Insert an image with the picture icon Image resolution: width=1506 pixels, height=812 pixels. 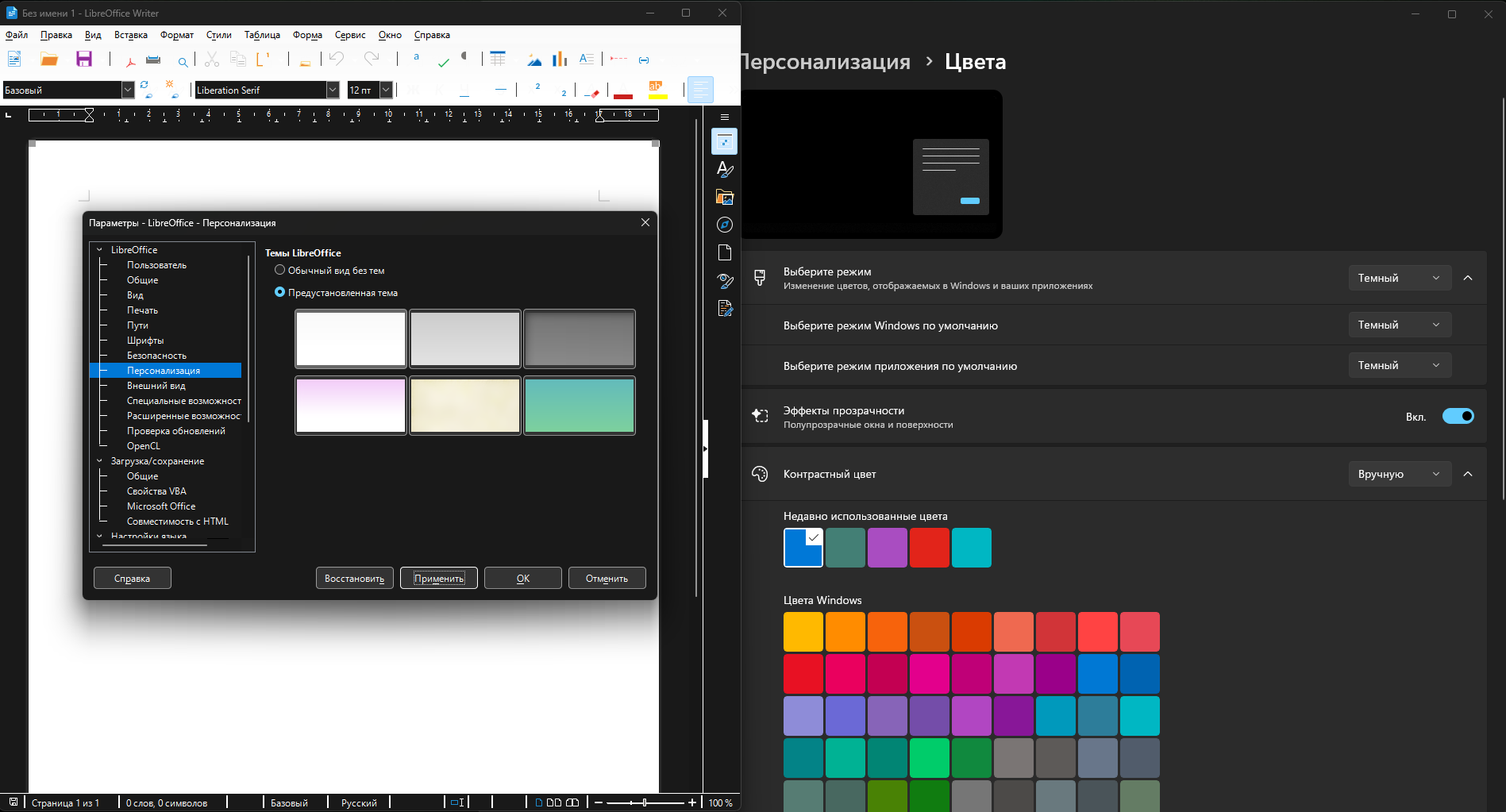point(534,60)
